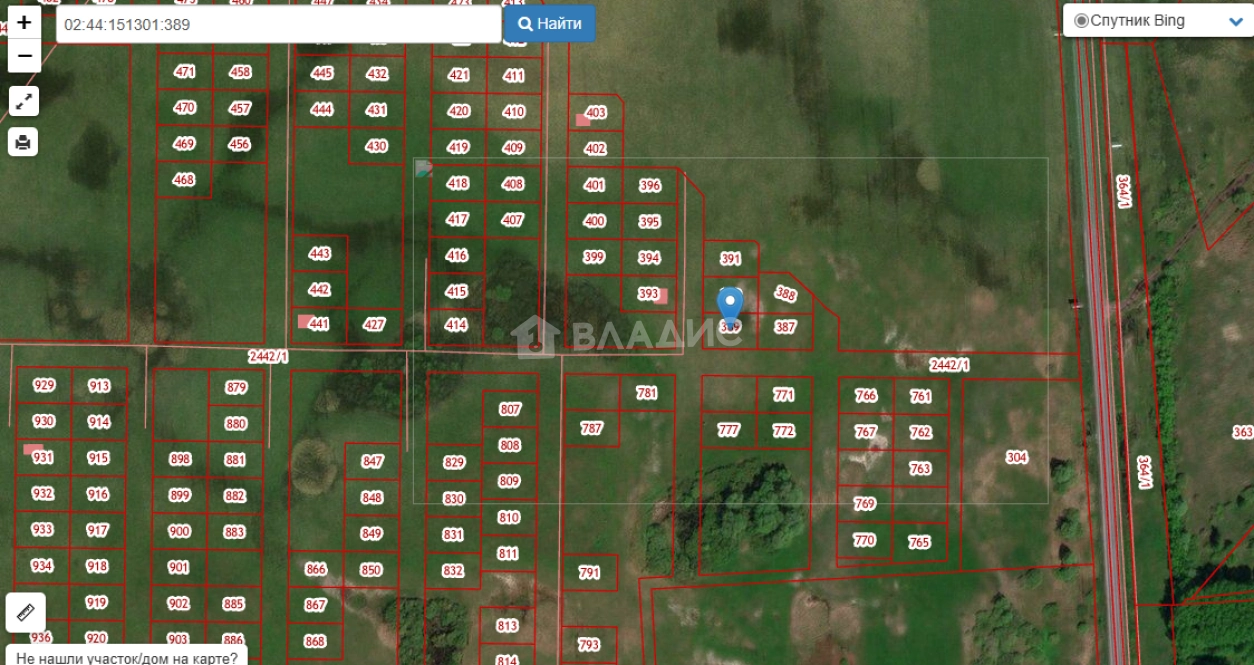This screenshot has width=1254, height=665.
Task: Select parcel 468 on the map
Action: [x=184, y=180]
